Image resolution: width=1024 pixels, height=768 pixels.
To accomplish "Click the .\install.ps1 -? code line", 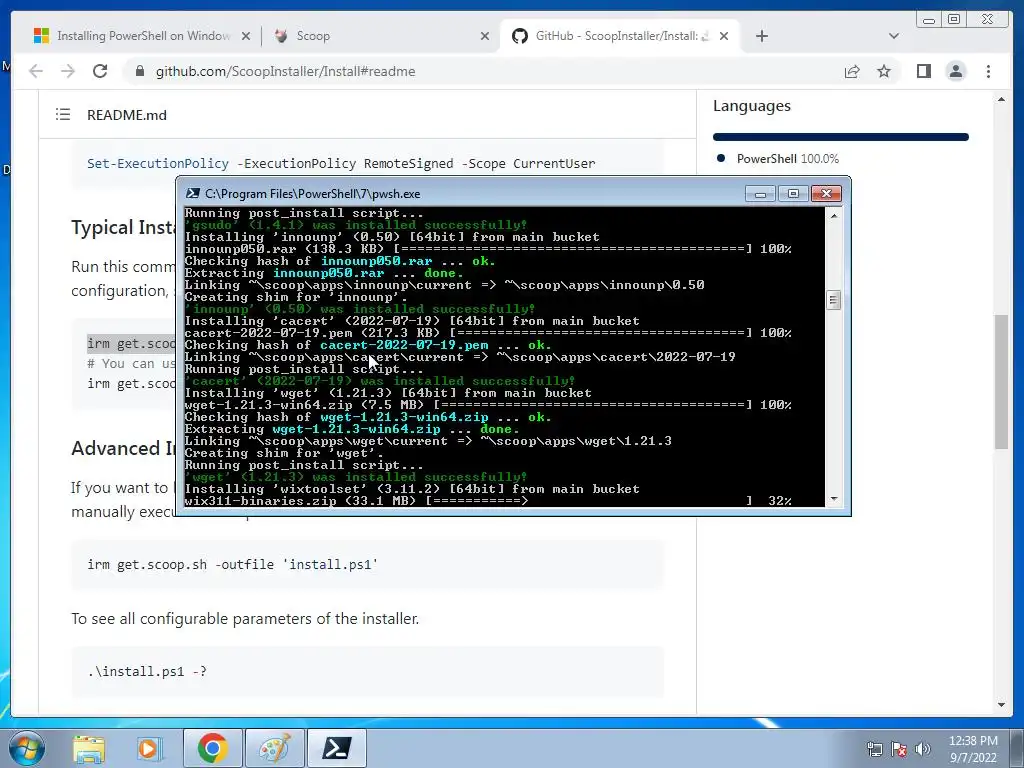I will tap(147, 671).
